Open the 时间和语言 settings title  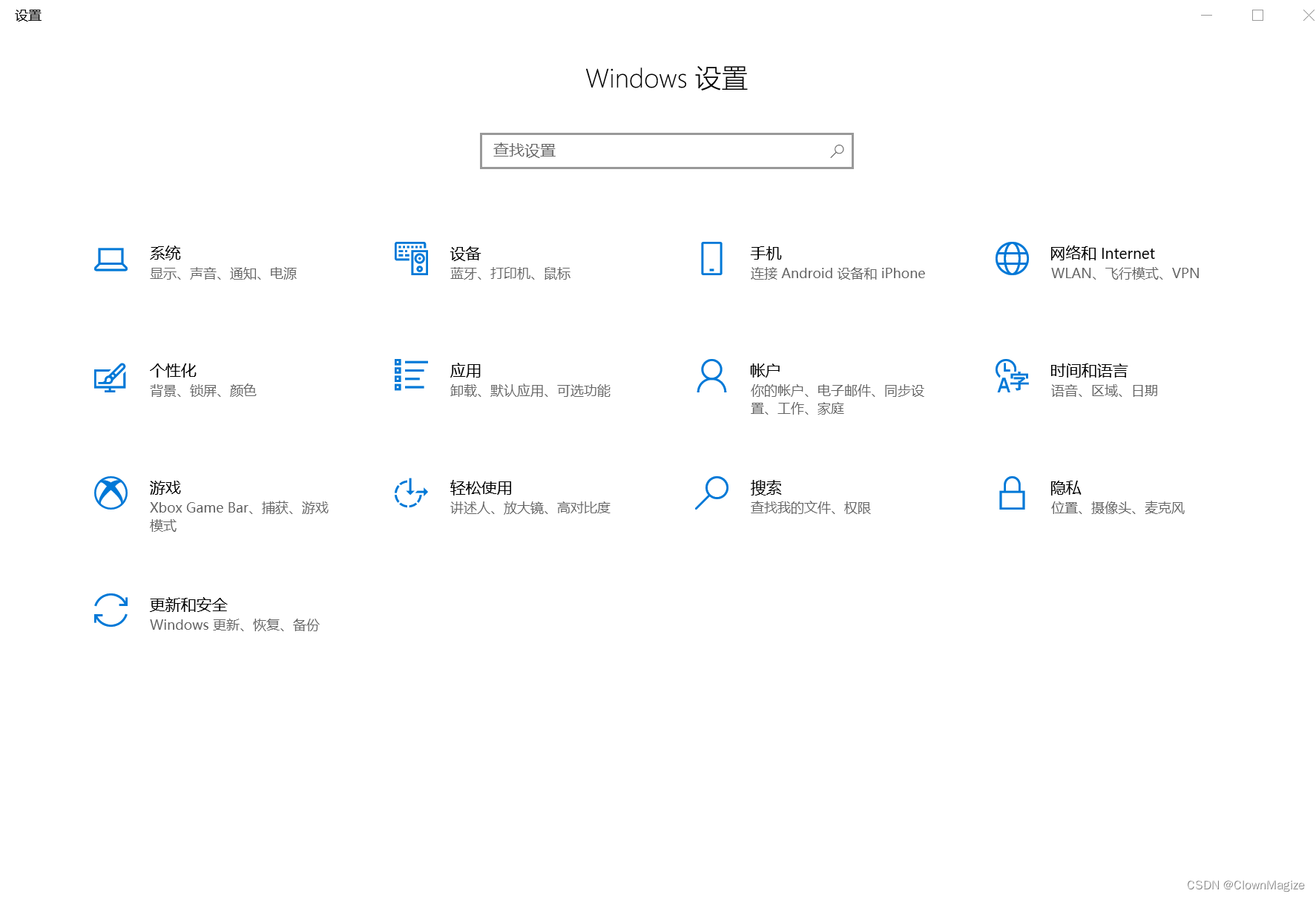(x=1089, y=371)
